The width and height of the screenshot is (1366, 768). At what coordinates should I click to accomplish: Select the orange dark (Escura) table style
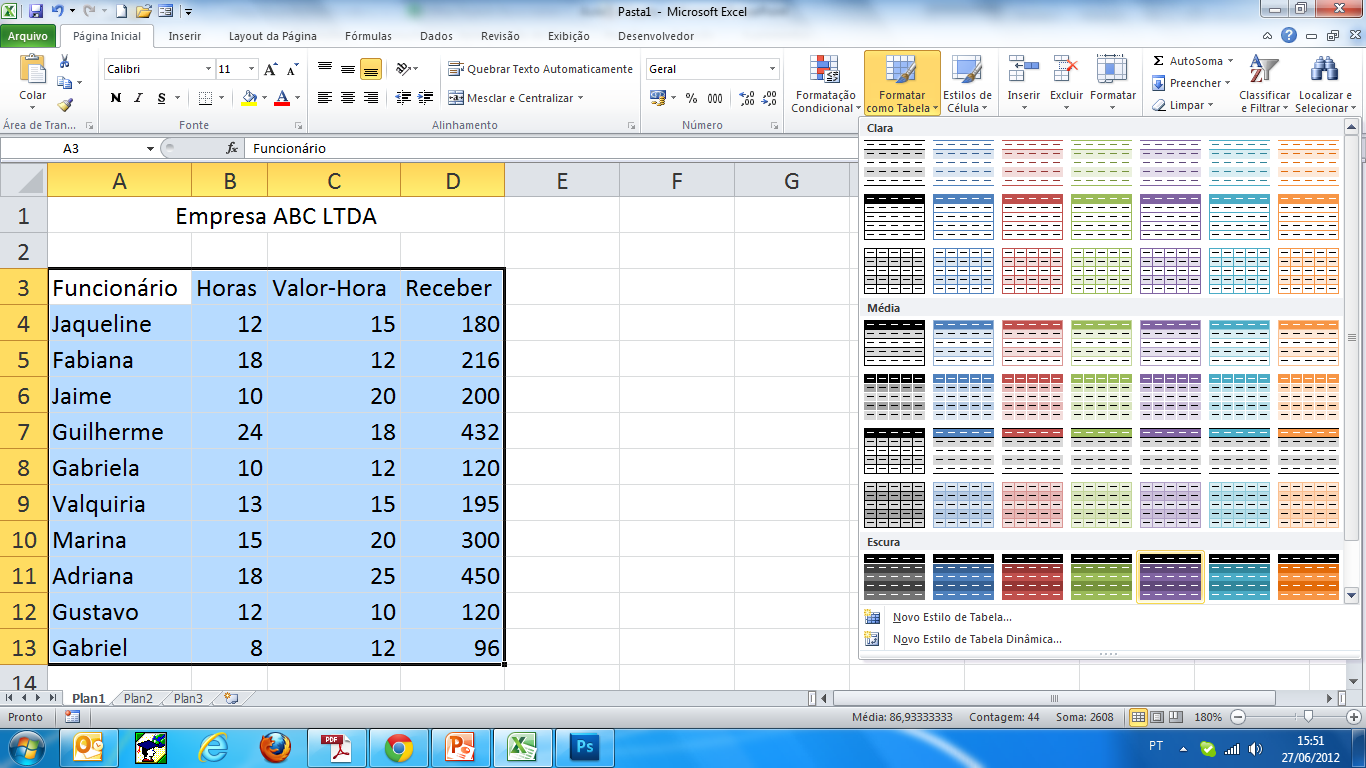coord(1308,577)
